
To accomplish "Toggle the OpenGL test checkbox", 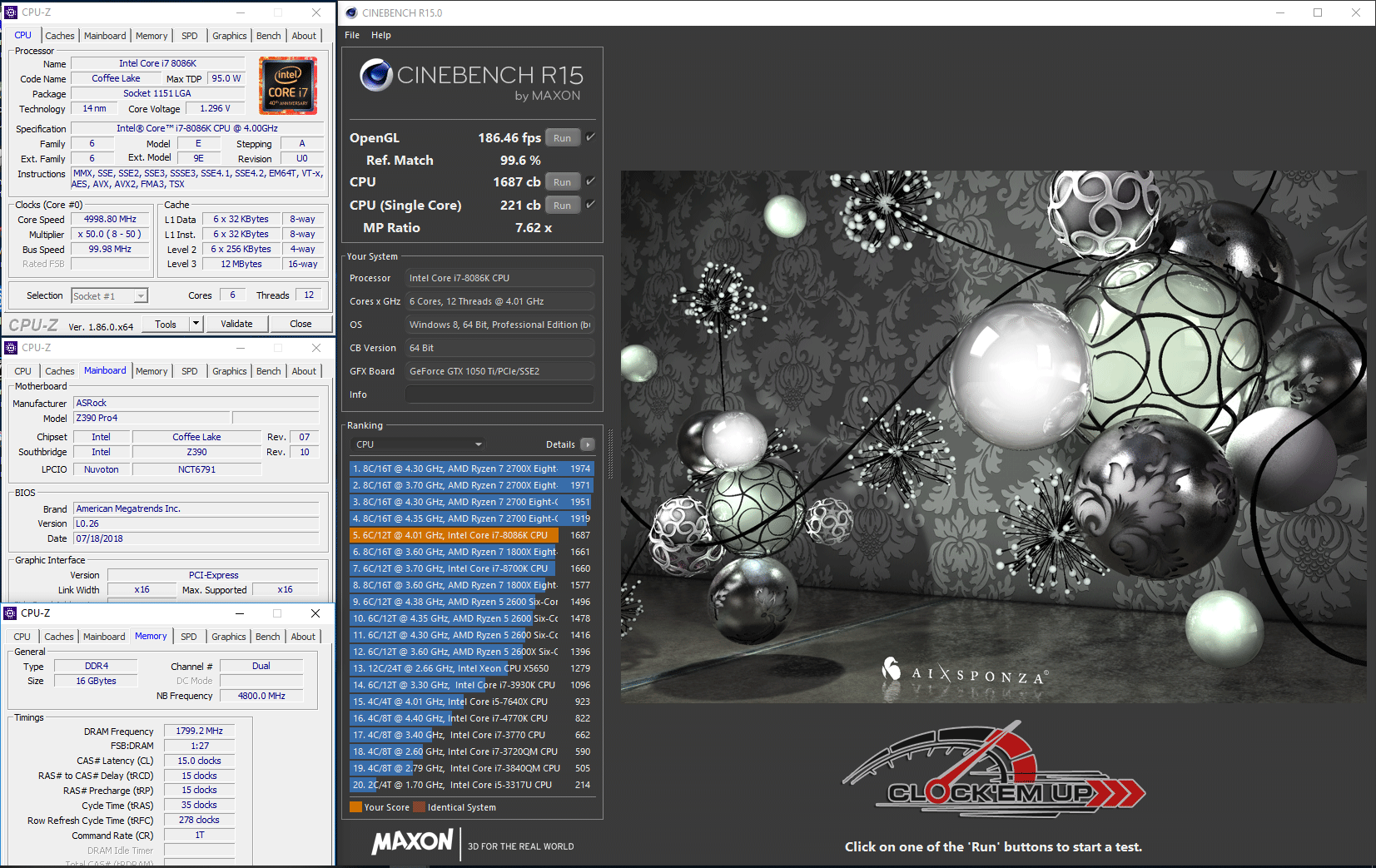I will [x=590, y=137].
